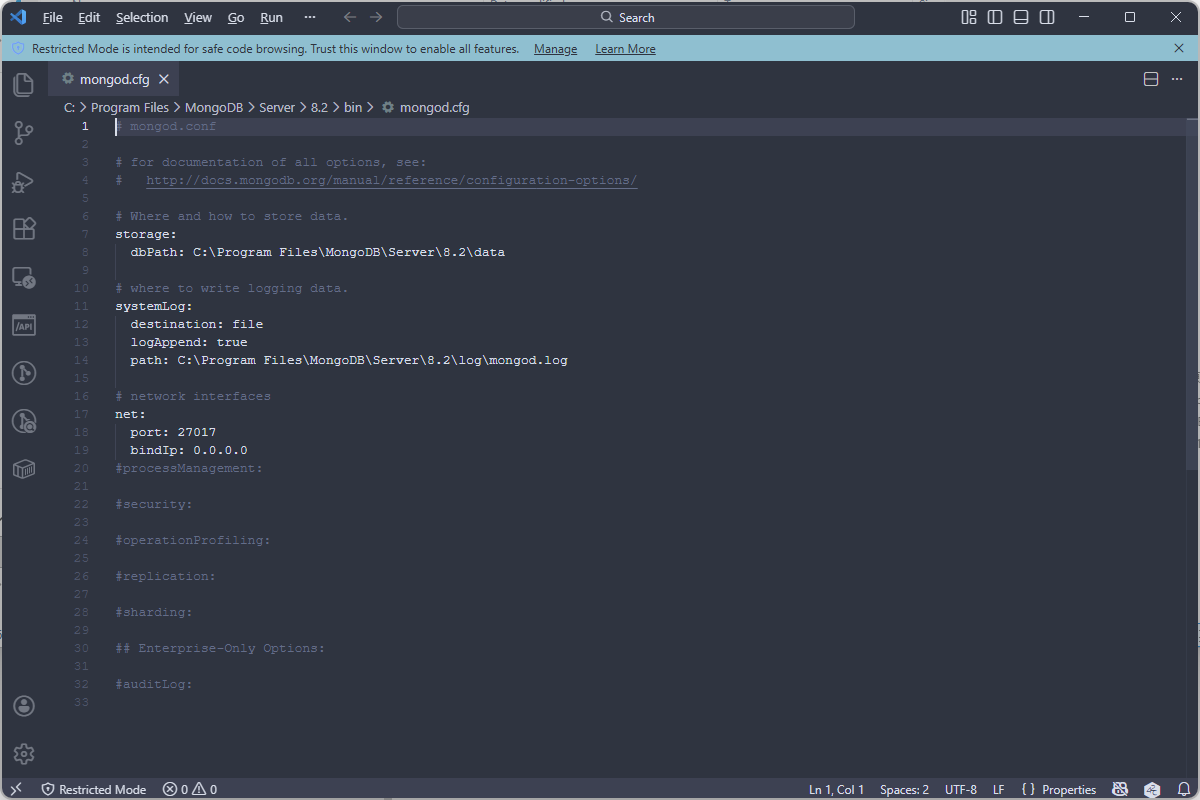Screen dimensions: 1200x800
Task: Select indentation via Spaces: 2
Action: [x=904, y=789]
